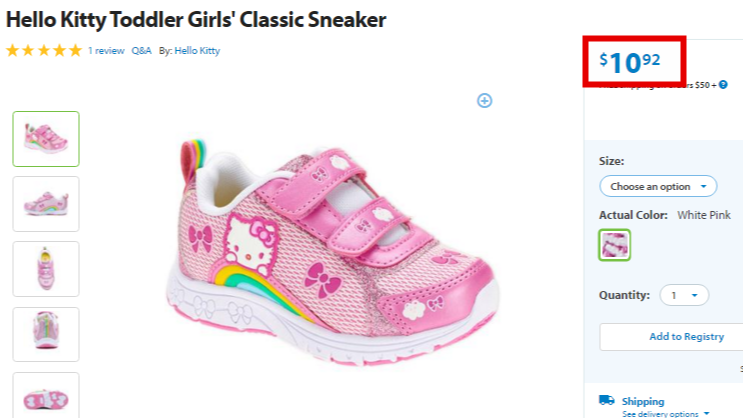Open the '1 review' link

(106, 51)
